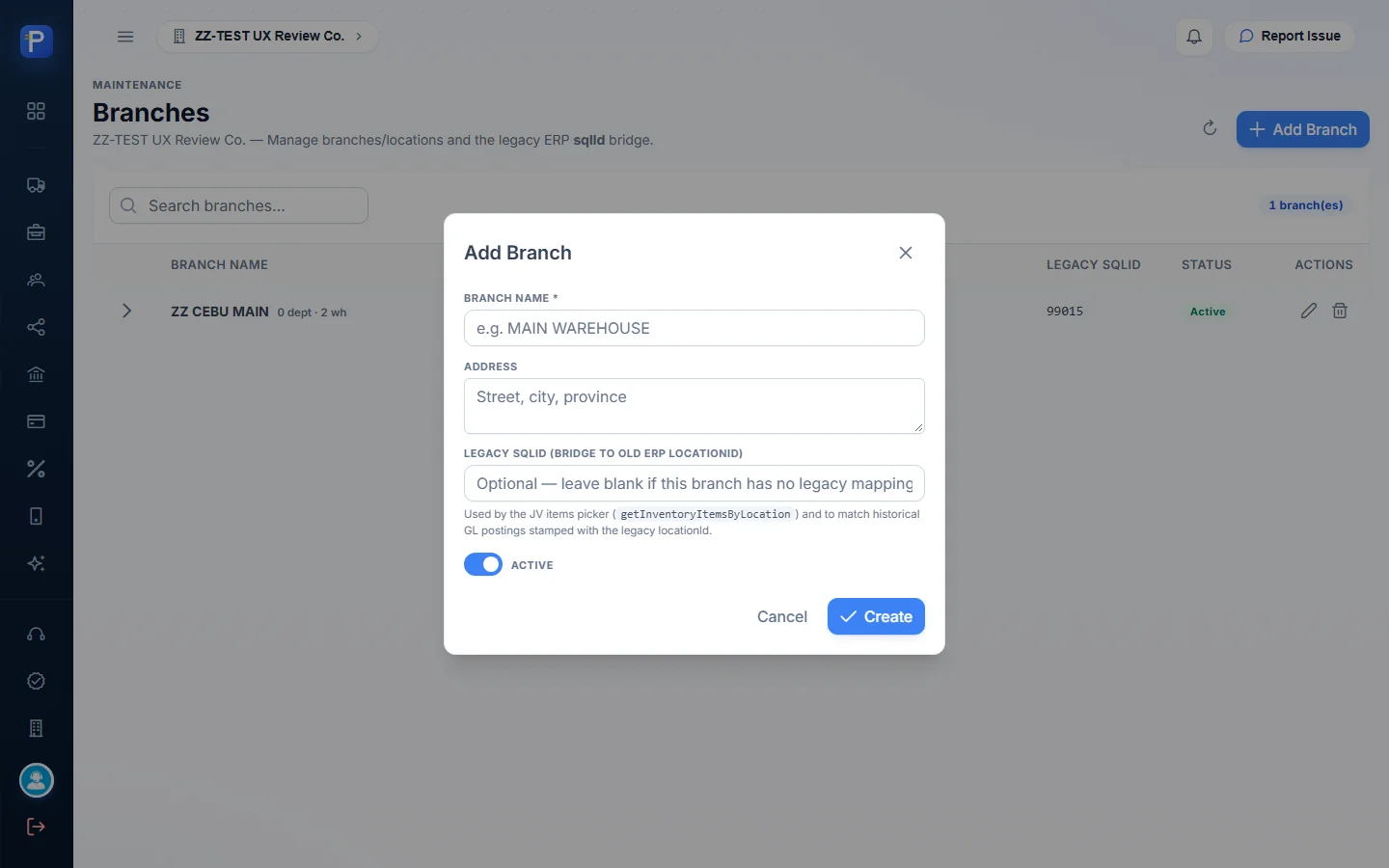Click the Search branches box

pyautogui.click(x=239, y=205)
